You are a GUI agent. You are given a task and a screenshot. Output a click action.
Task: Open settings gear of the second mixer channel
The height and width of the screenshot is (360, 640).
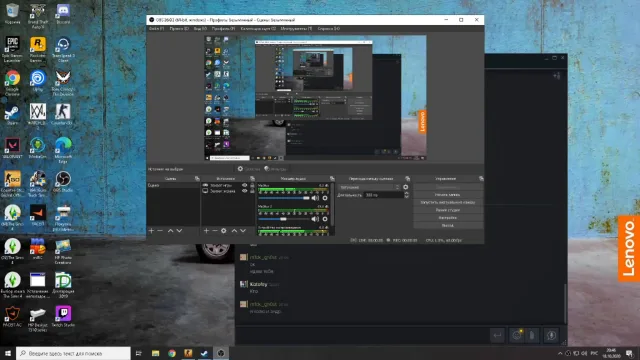tap(325, 219)
